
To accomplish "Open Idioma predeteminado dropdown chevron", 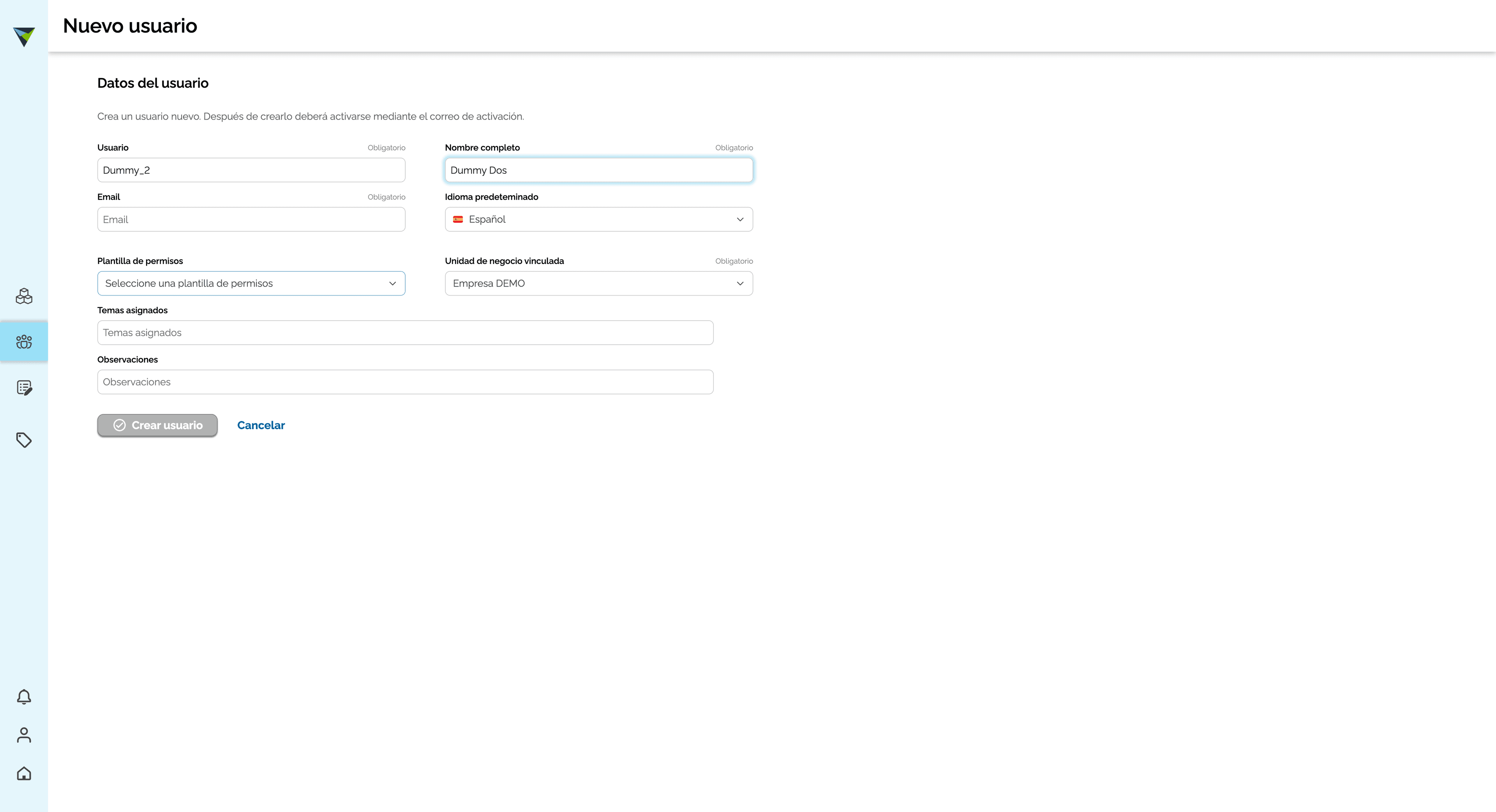I will 740,219.
